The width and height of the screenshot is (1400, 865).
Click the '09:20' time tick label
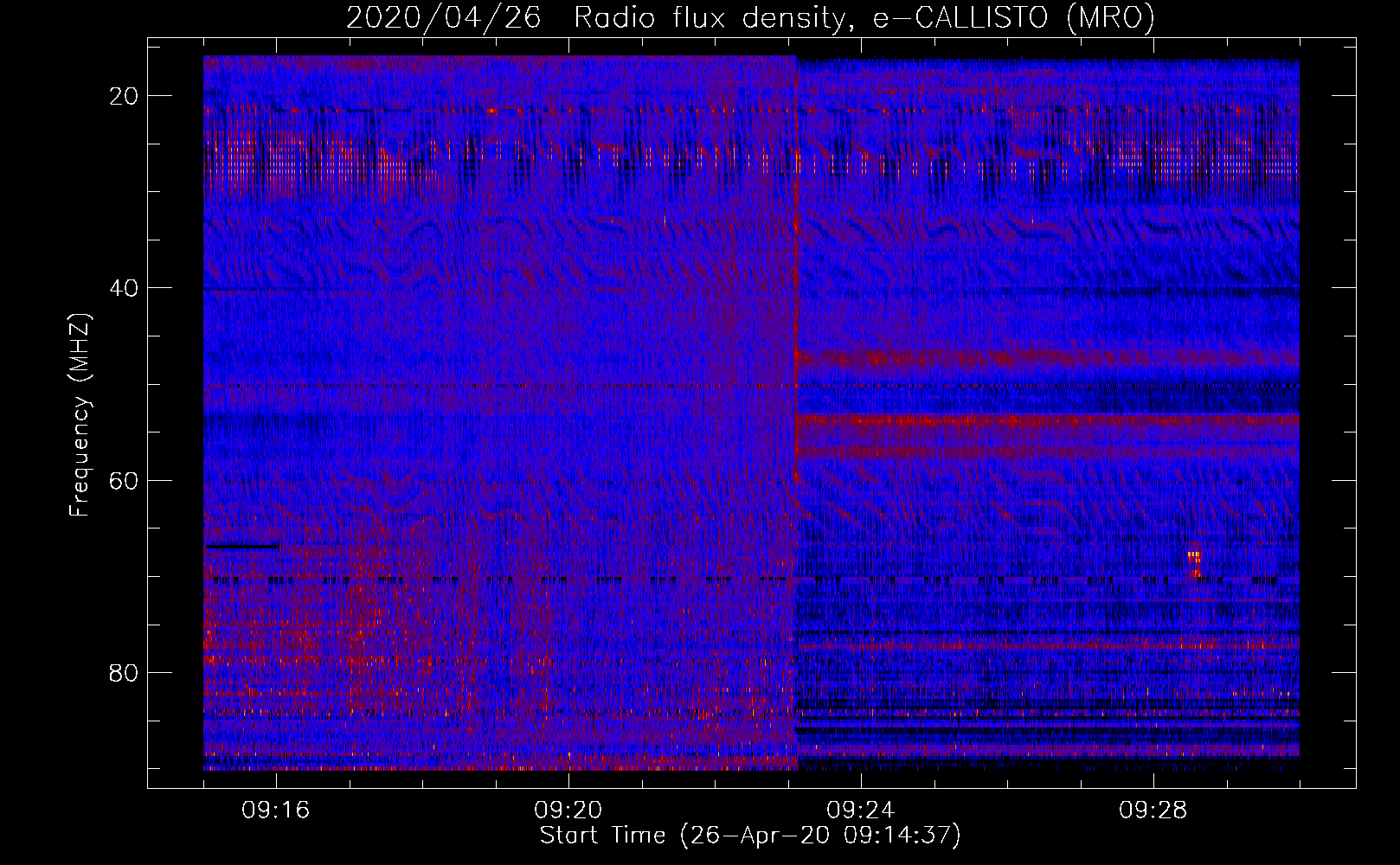click(568, 811)
